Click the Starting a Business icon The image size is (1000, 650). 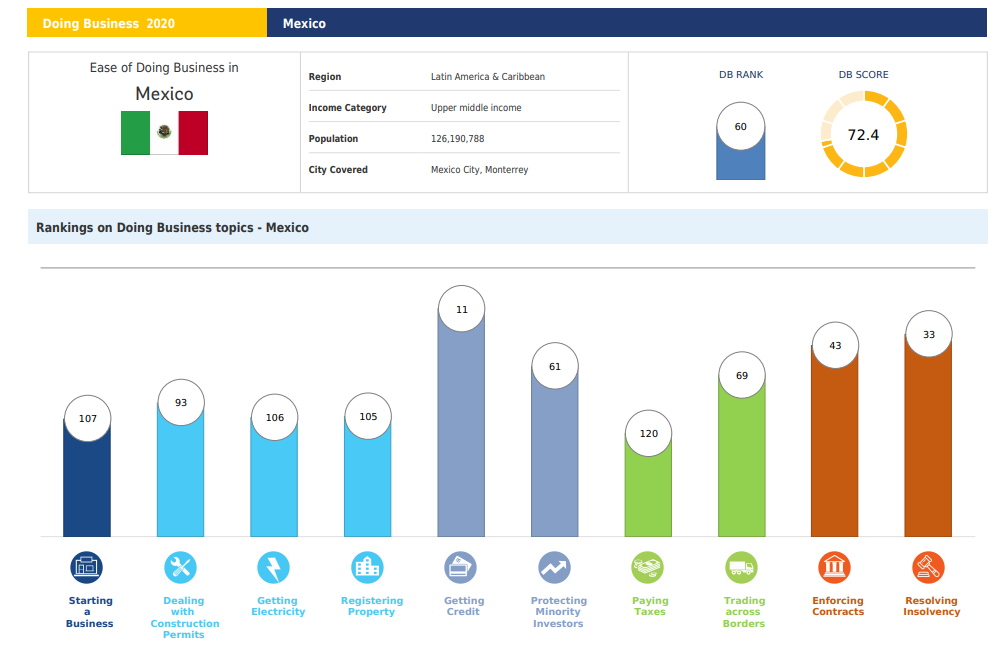[86, 567]
